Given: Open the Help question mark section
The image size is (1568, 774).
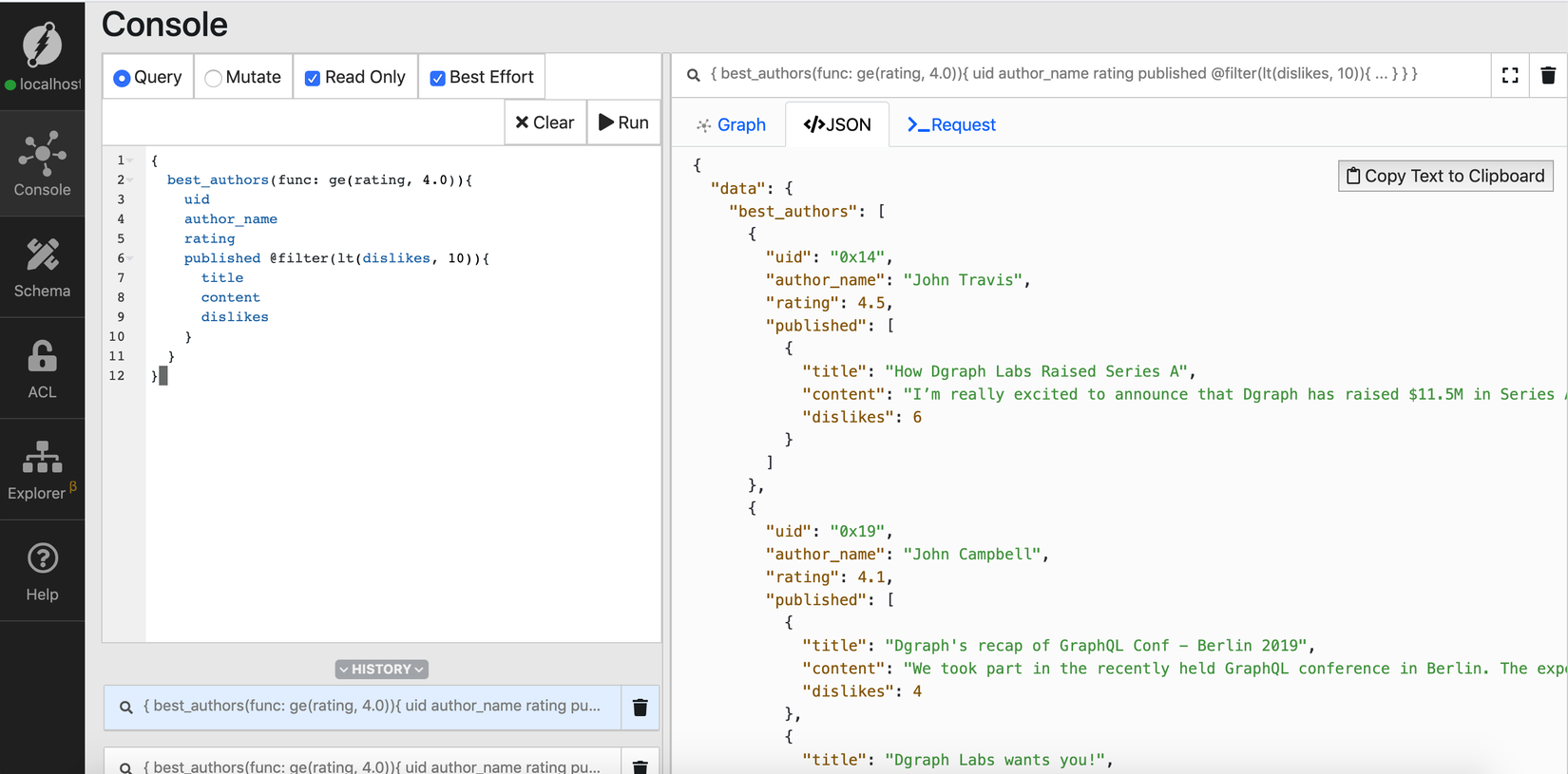Looking at the screenshot, I should (x=42, y=571).
